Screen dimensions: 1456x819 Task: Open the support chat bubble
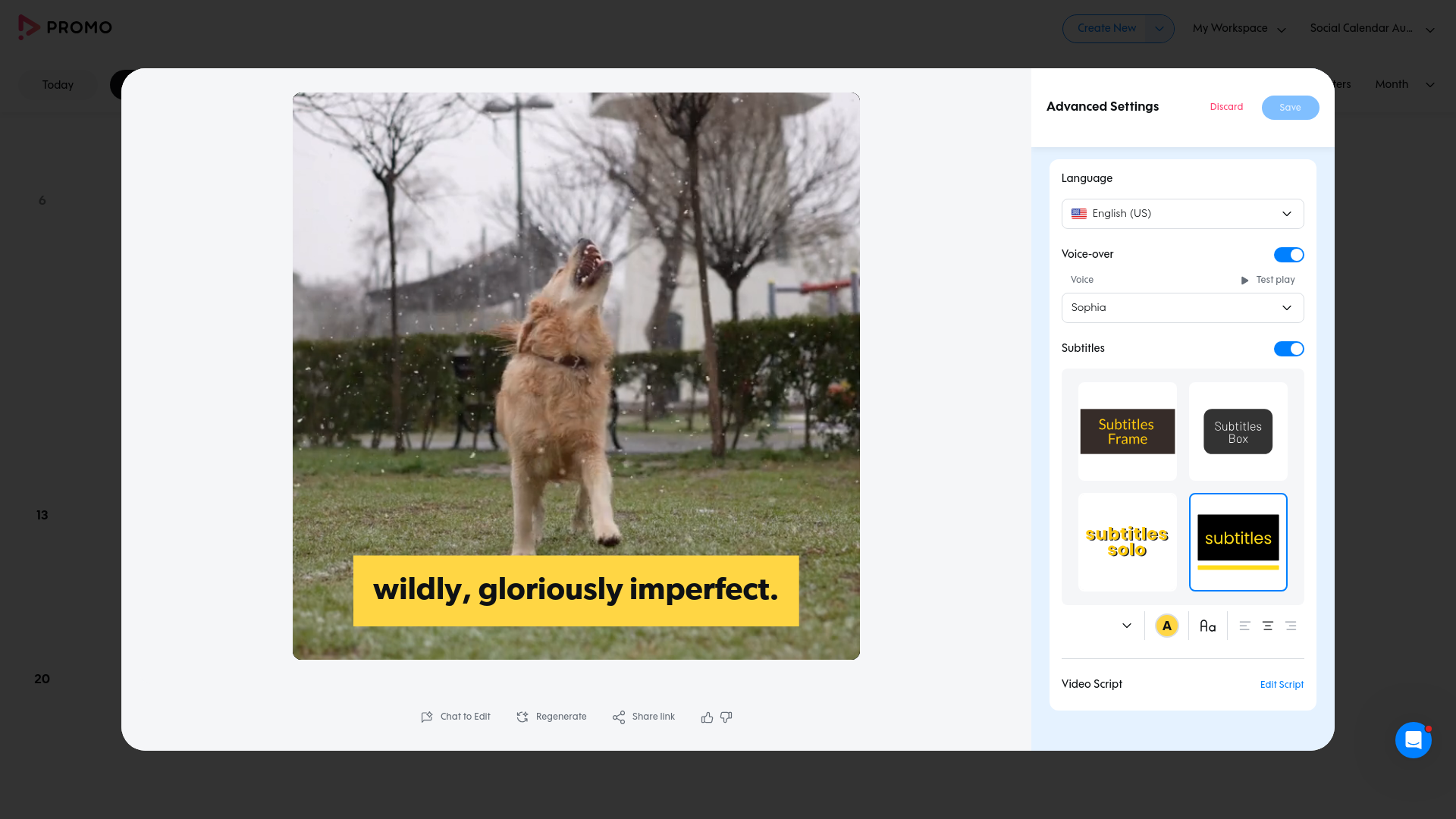[1413, 740]
